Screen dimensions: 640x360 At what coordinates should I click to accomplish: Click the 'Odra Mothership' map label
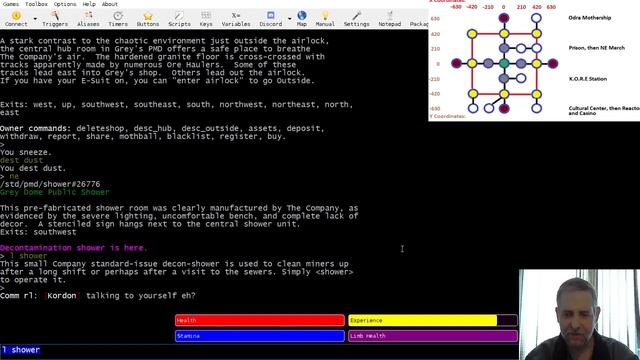[x=589, y=18]
